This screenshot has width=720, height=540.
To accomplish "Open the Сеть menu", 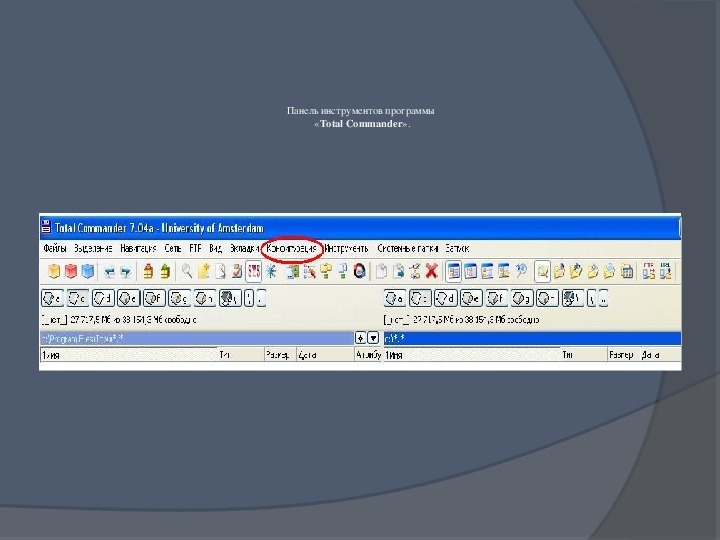I will pyautogui.click(x=173, y=248).
